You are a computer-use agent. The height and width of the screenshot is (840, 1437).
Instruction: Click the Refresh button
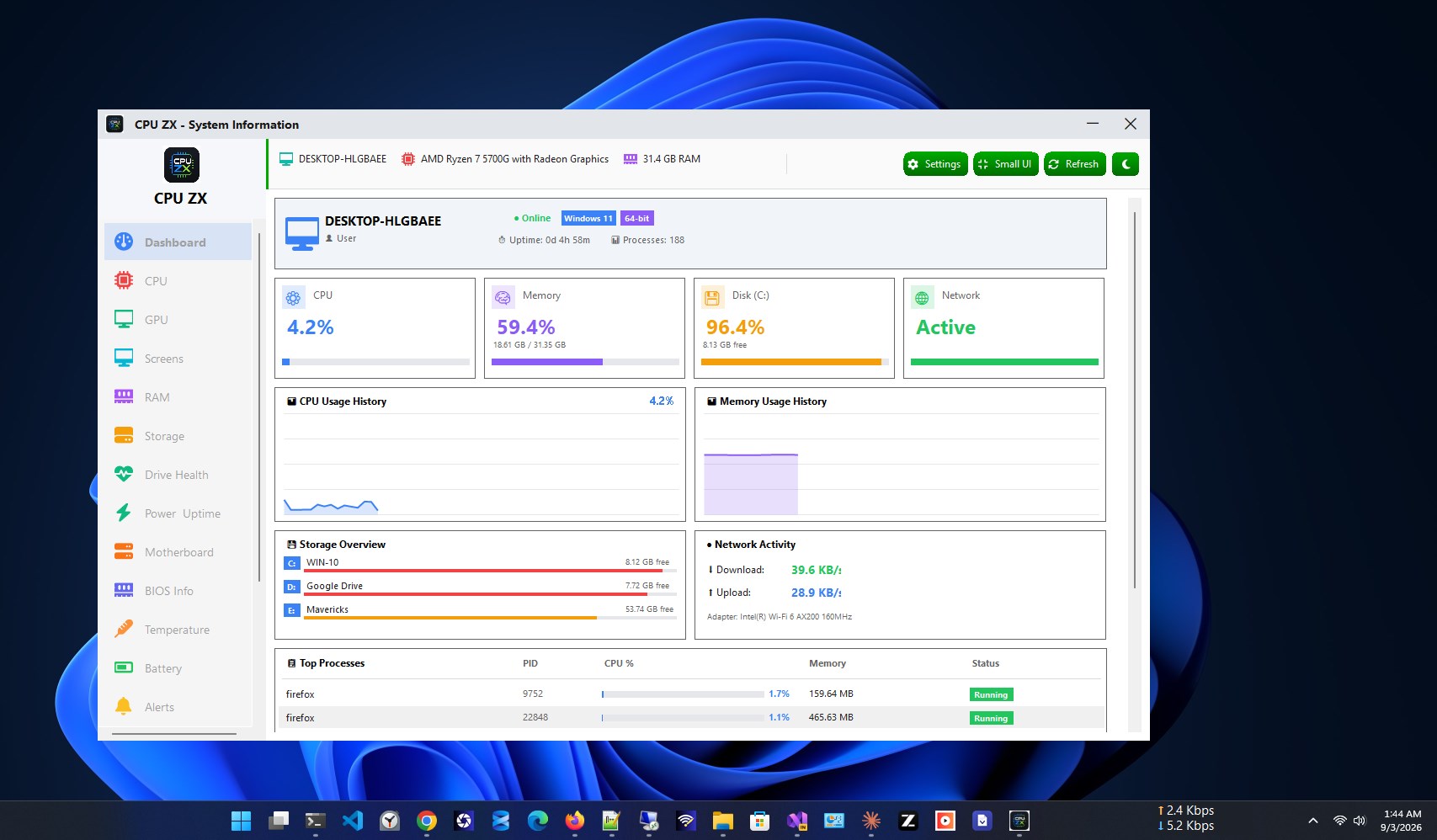(1074, 164)
